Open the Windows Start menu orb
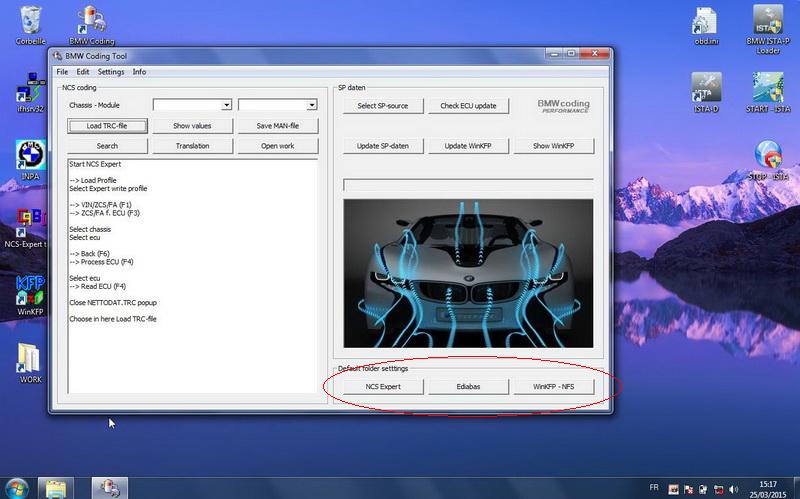The width and height of the screenshot is (800, 499). 17,488
